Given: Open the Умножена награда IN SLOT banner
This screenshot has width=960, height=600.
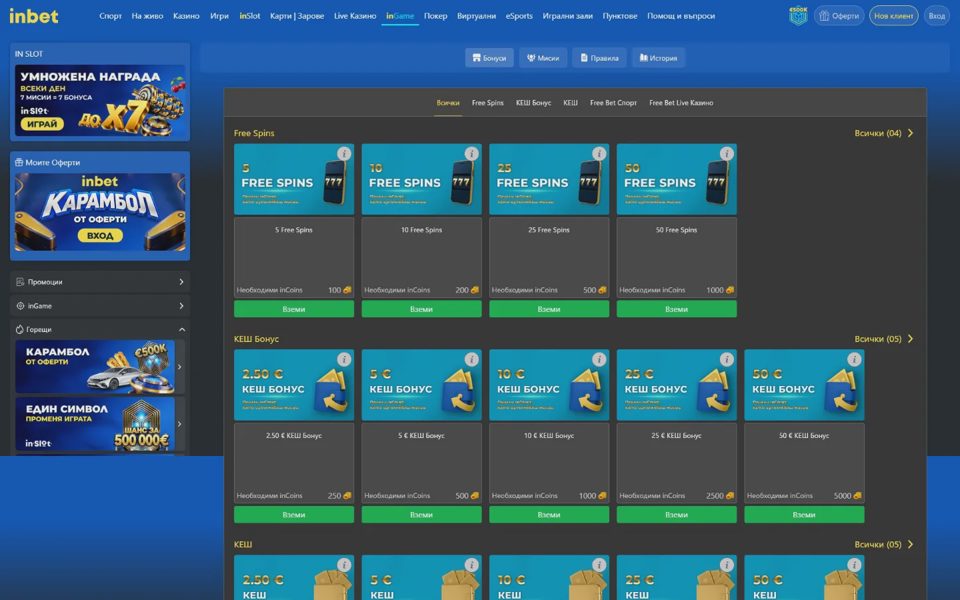Looking at the screenshot, I should (100, 101).
